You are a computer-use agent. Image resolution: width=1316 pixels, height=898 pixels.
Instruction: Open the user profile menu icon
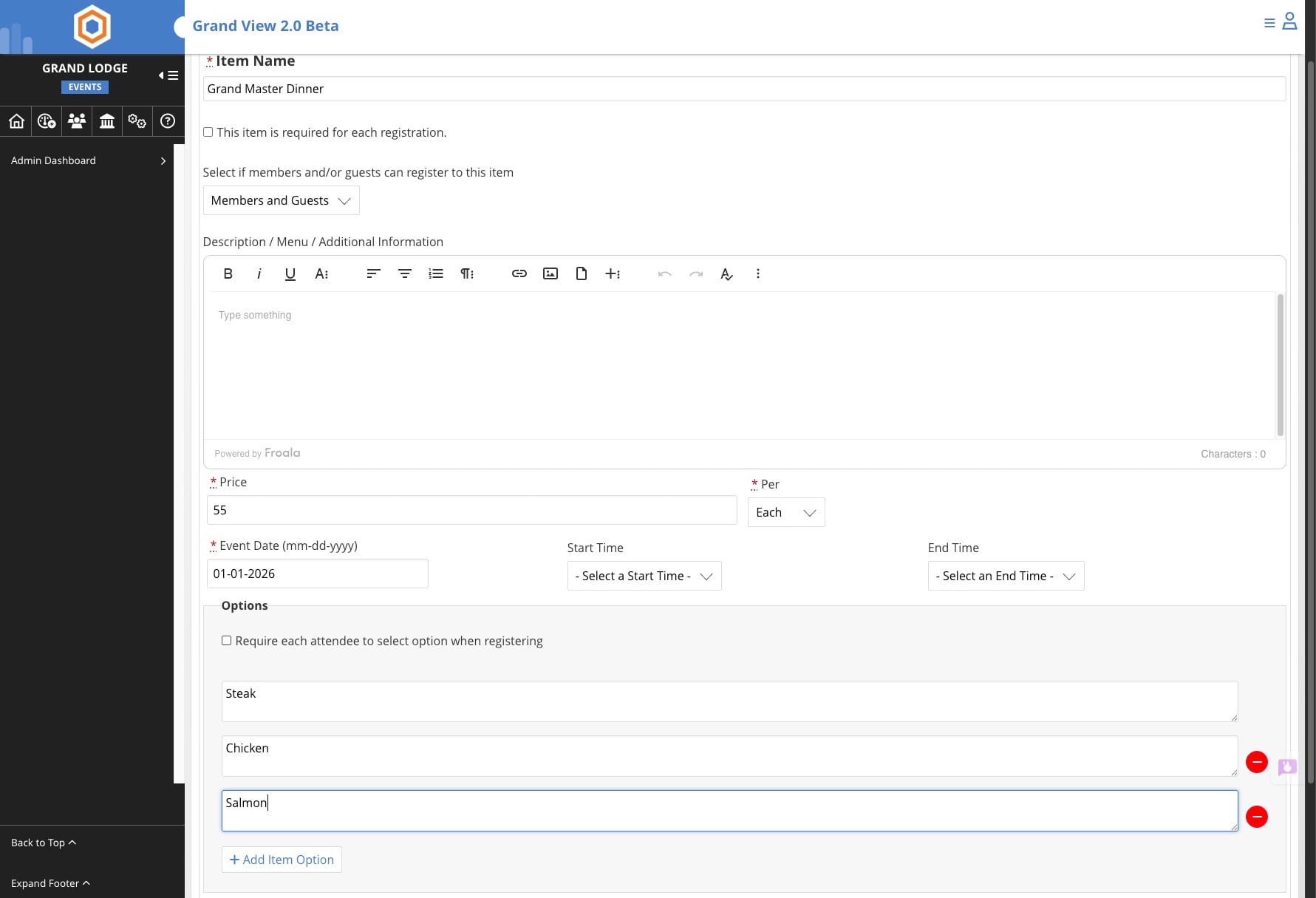pyautogui.click(x=1289, y=21)
